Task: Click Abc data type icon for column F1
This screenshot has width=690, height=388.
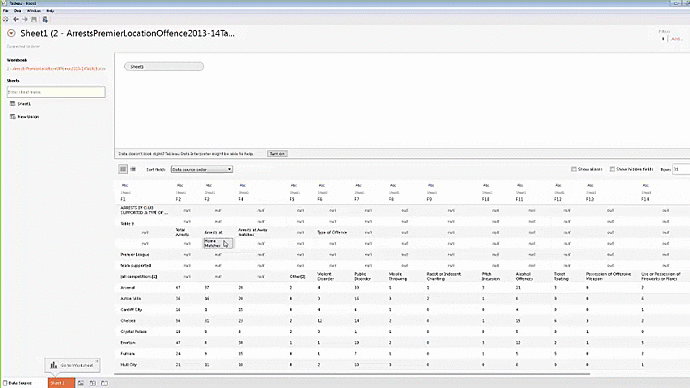Action: [125, 185]
